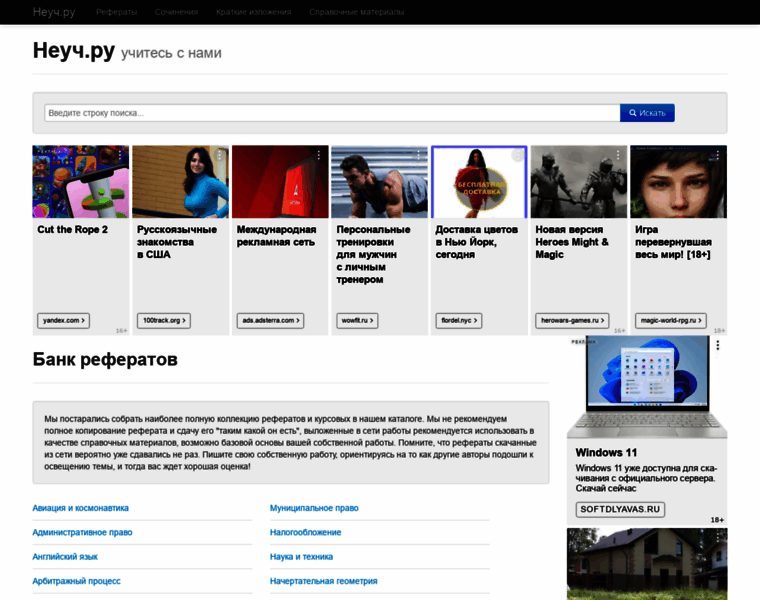Viewport: 760px width, 600px height.
Task: Click the large Неуч.ру page title
Action: pos(74,50)
